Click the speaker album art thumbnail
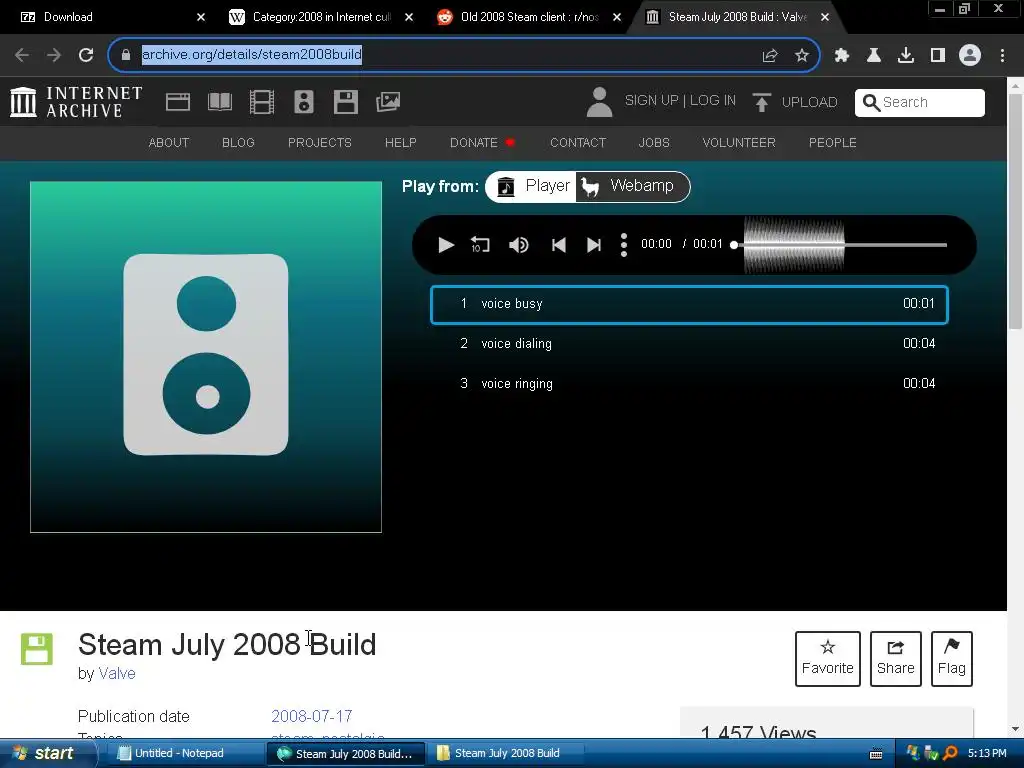Viewport: 1024px width, 768px height. pos(206,357)
